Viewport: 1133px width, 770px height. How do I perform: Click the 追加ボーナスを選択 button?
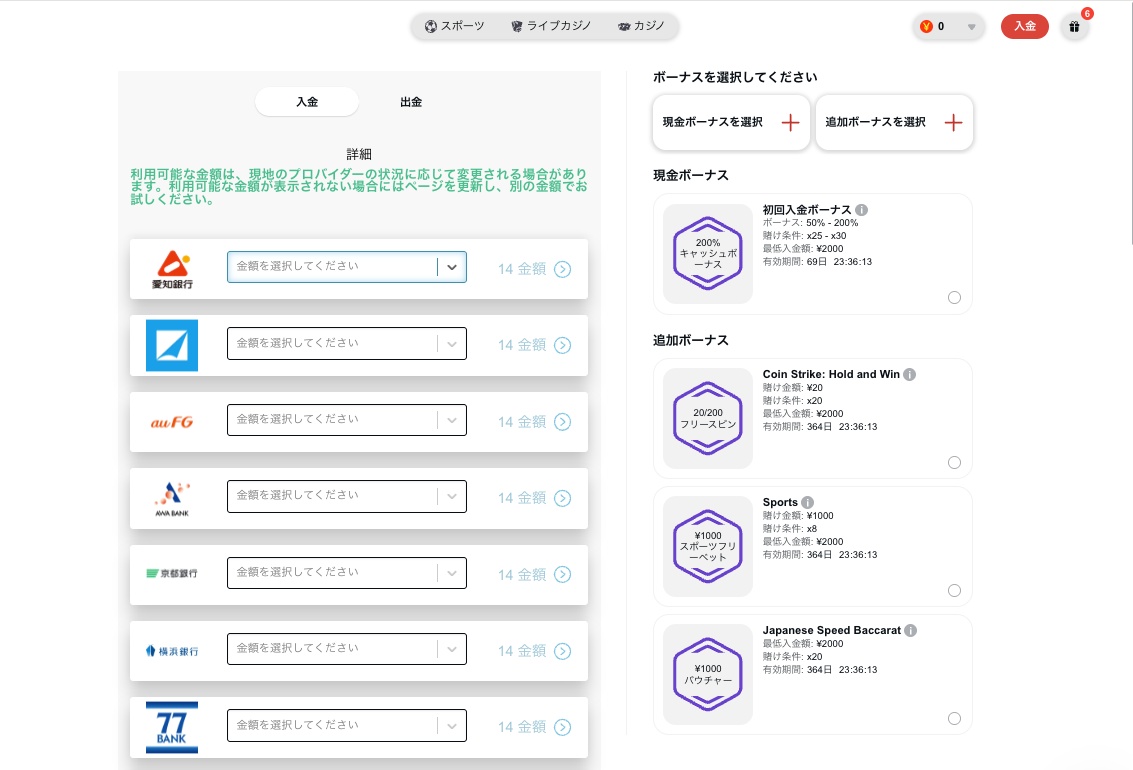coord(895,123)
